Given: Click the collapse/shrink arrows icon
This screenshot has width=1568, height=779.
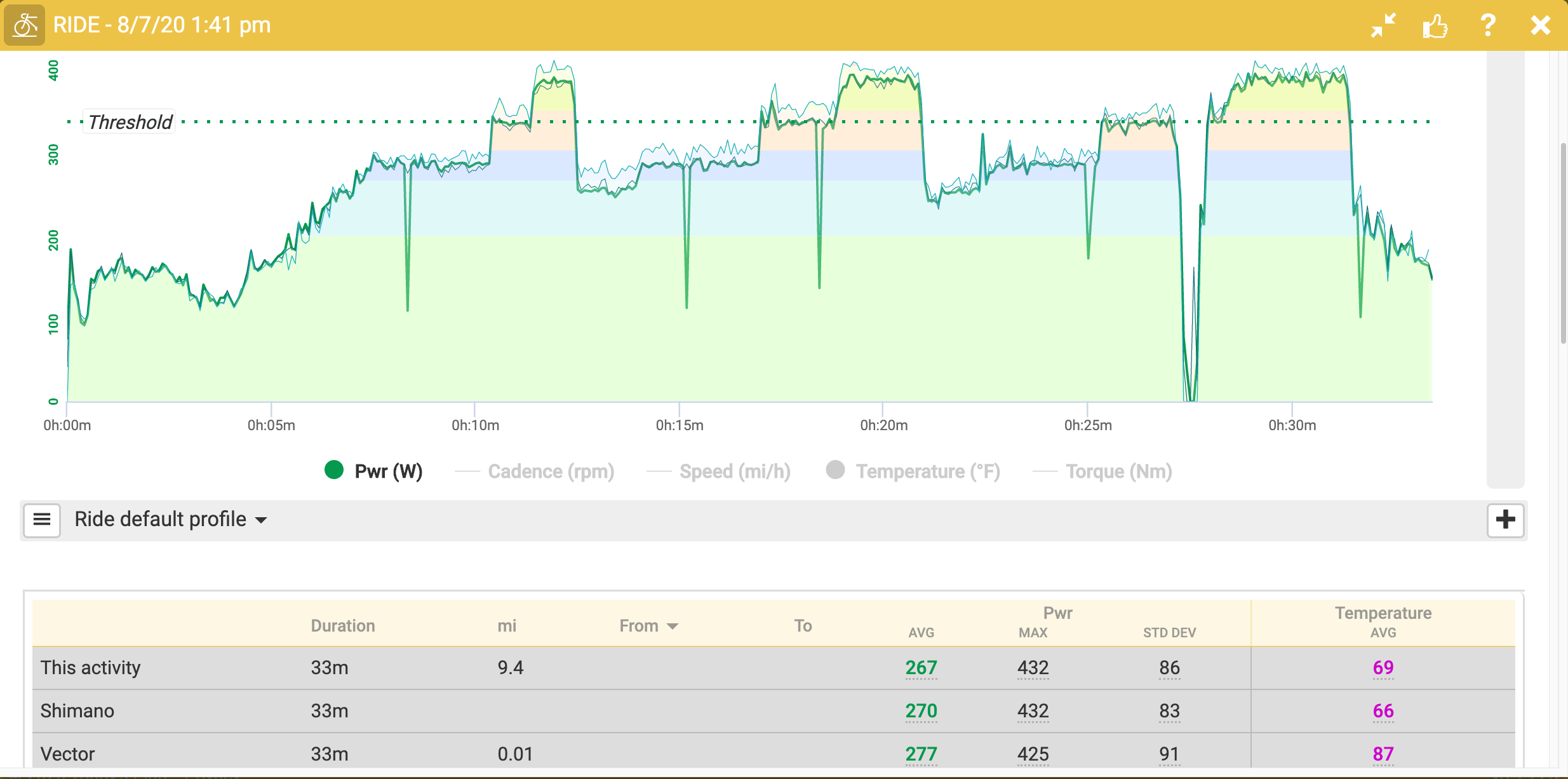Looking at the screenshot, I should coord(1383,25).
